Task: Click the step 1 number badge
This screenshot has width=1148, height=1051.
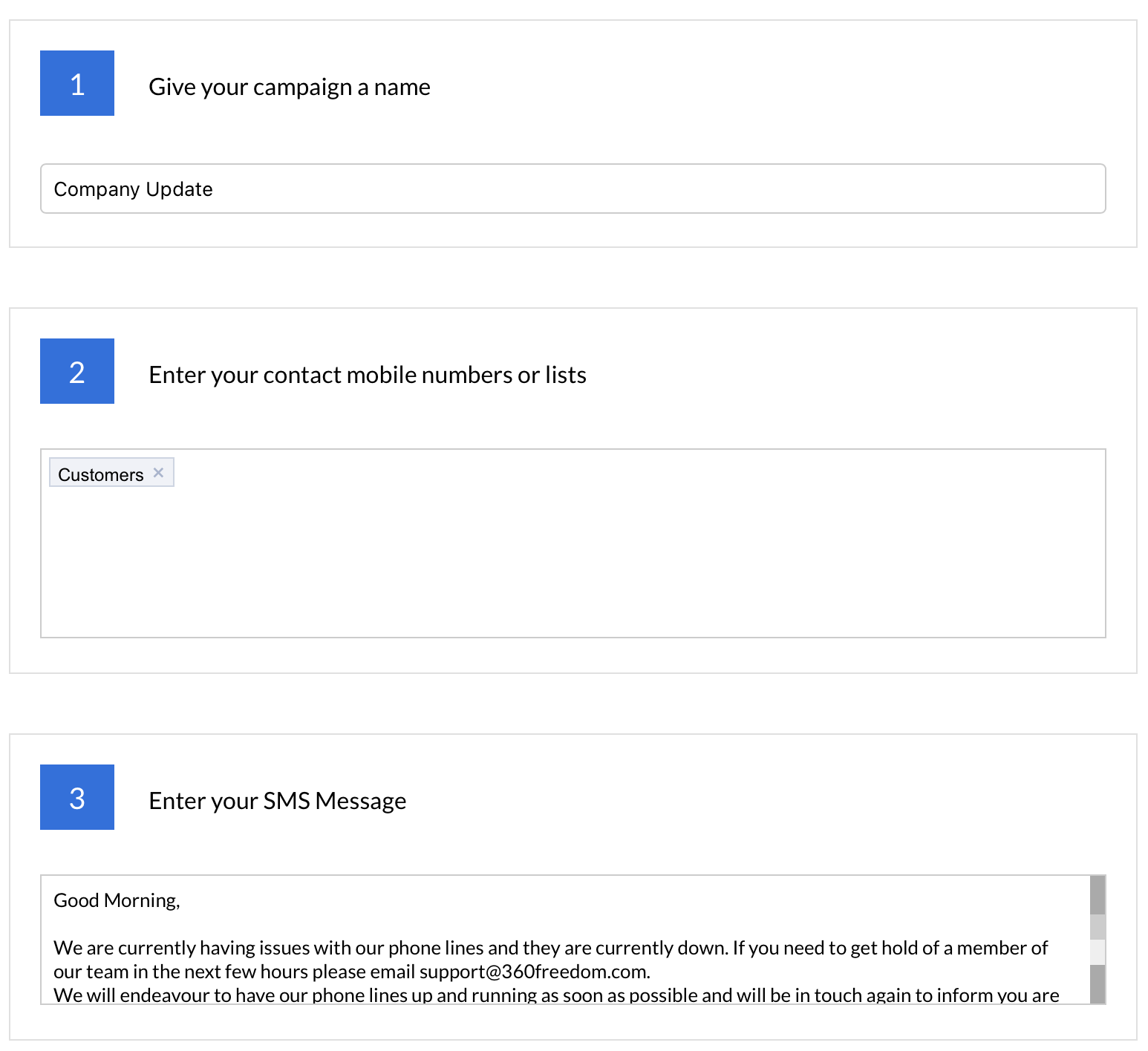Action: pos(76,83)
